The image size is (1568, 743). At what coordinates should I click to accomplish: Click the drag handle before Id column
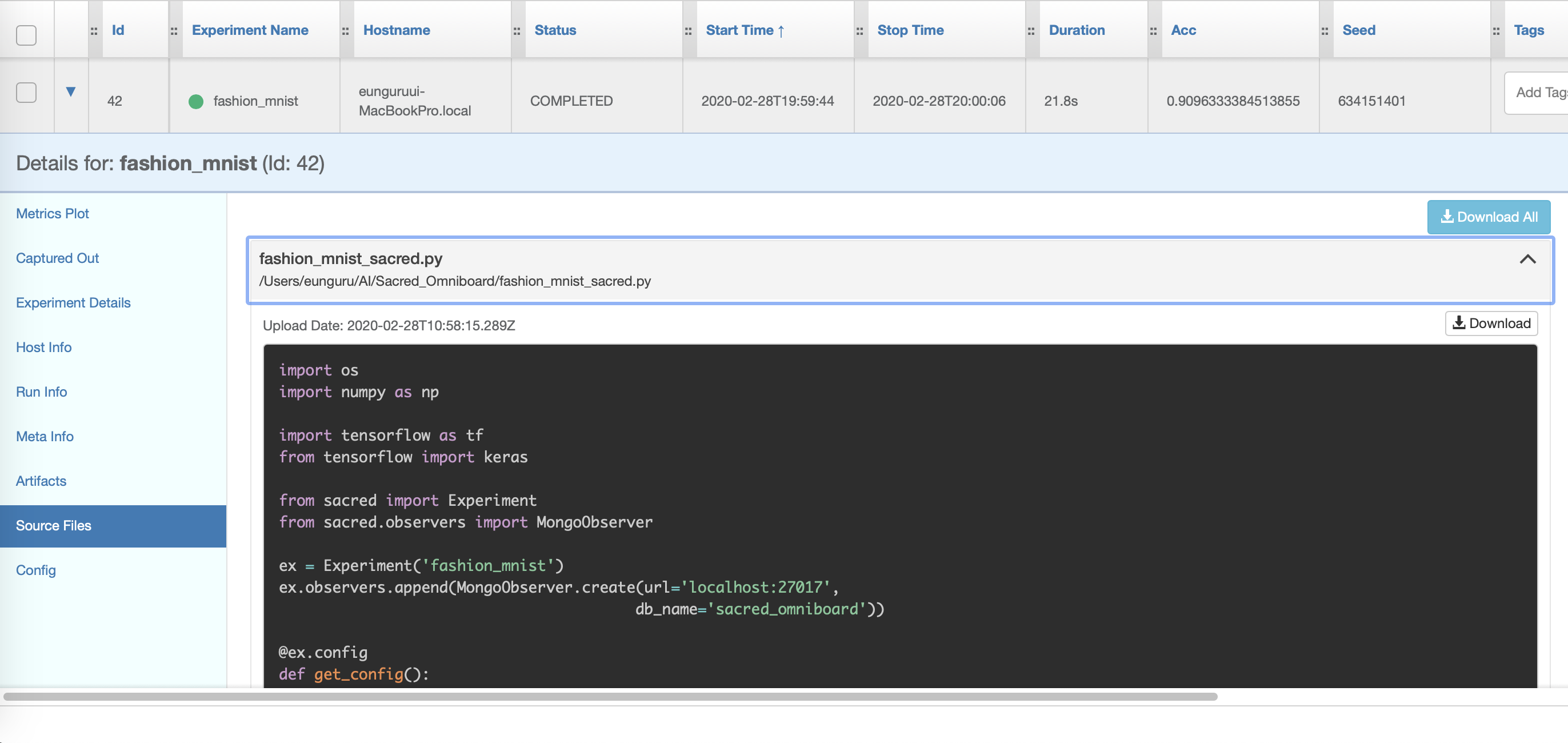[94, 31]
